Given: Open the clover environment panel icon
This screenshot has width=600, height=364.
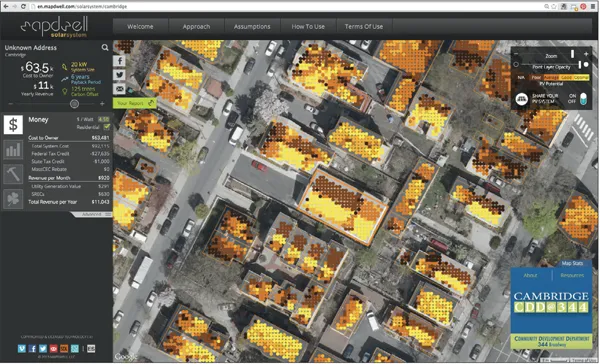Looking at the screenshot, I should click(x=13, y=199).
